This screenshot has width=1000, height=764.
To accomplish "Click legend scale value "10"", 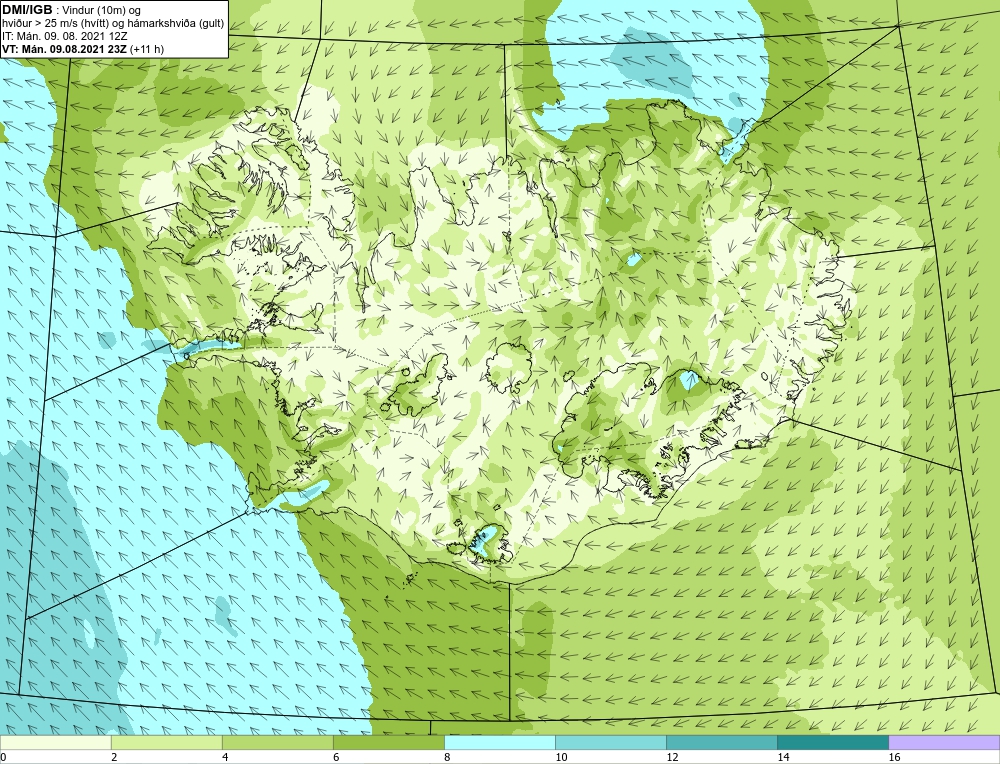I will [x=561, y=757].
